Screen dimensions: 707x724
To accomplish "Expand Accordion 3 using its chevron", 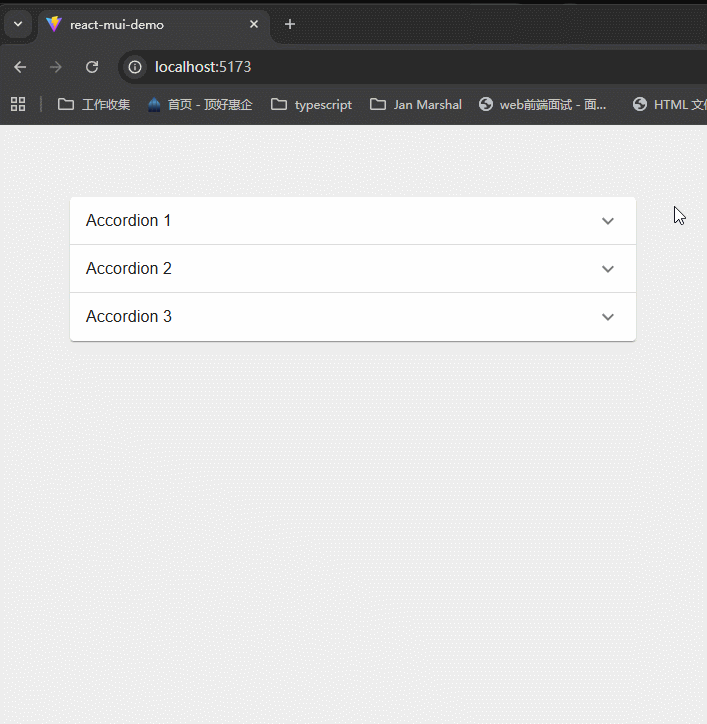I will (608, 317).
